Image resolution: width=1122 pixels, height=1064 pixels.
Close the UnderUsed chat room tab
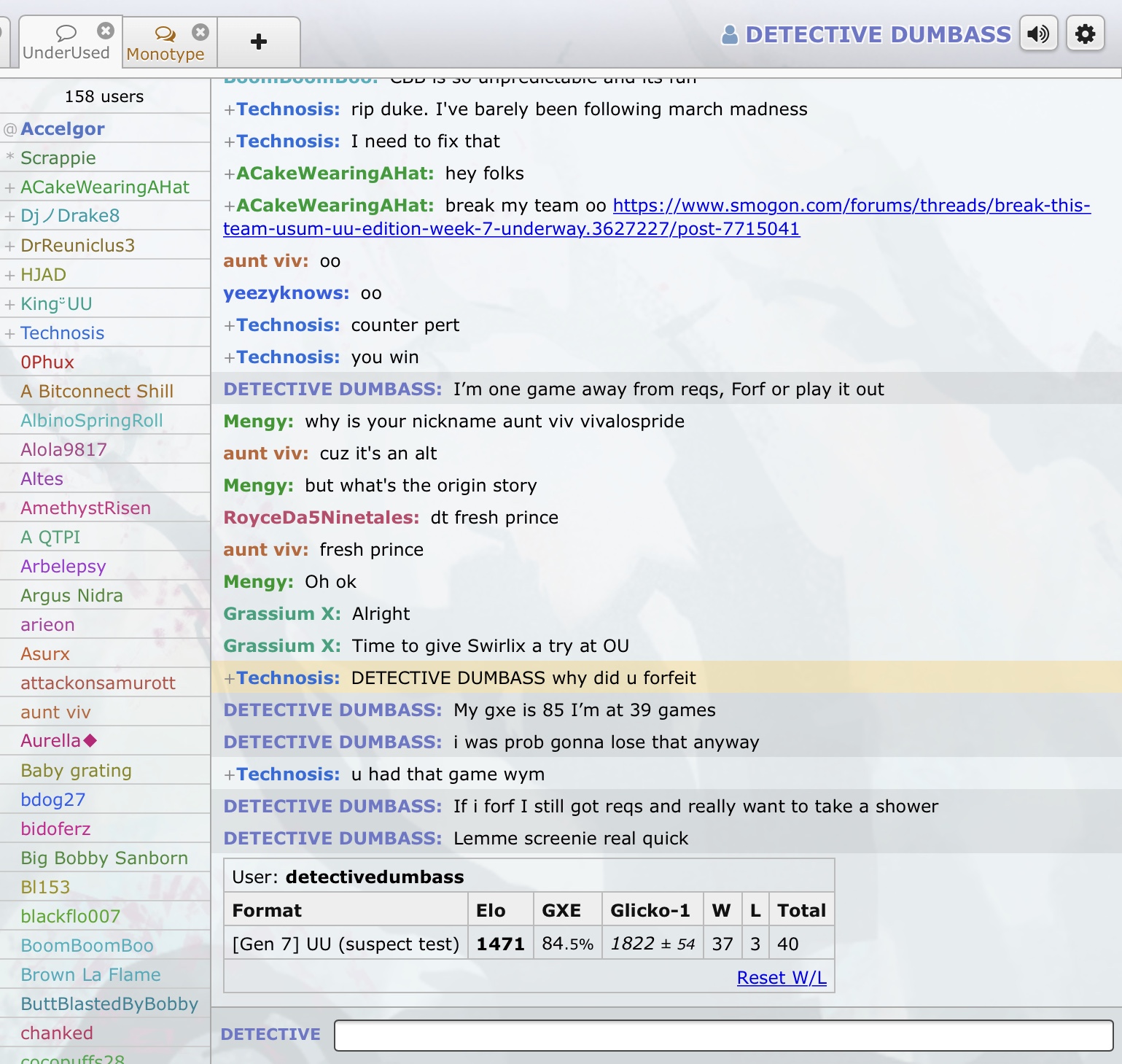[x=106, y=31]
